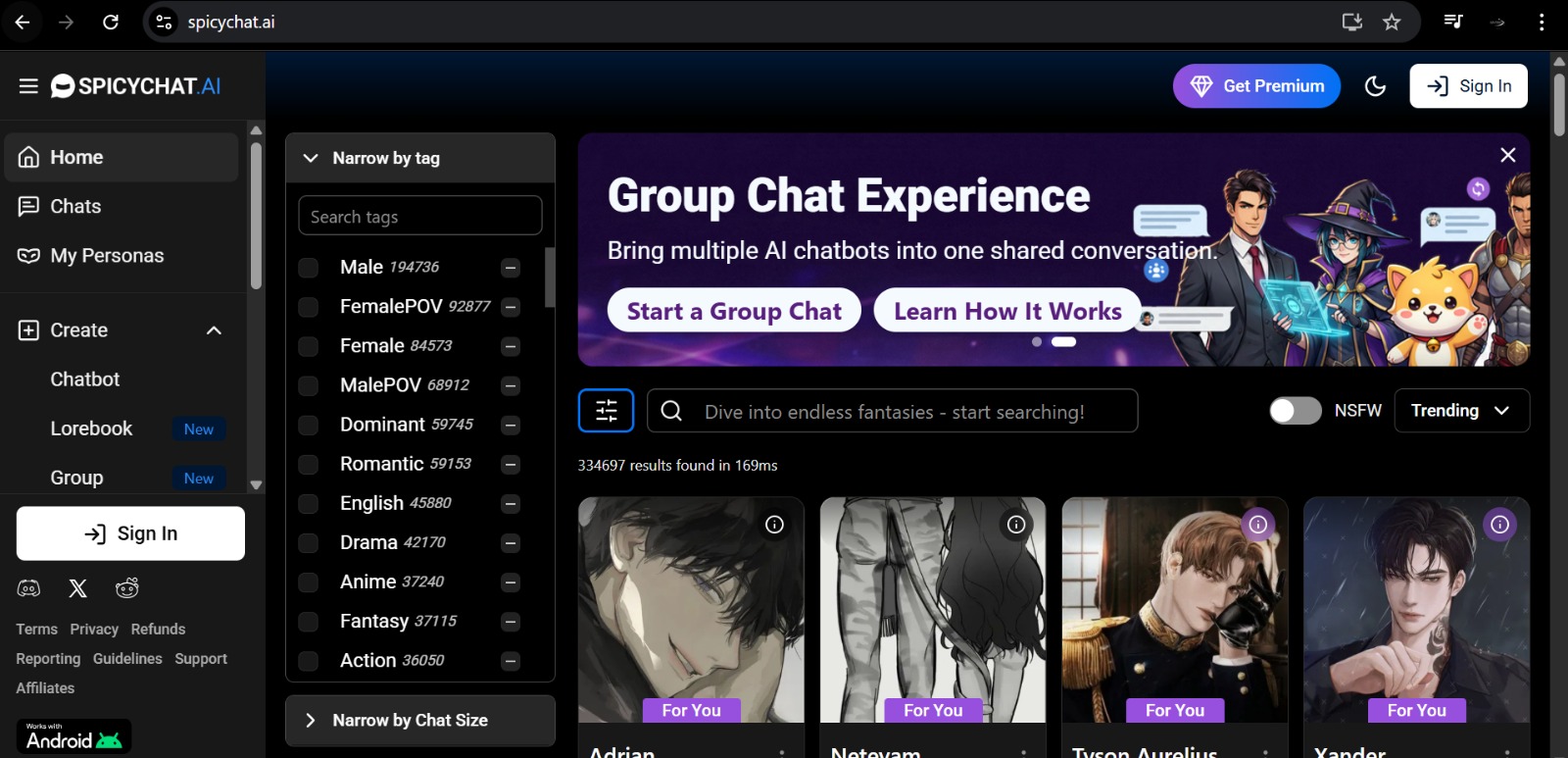The height and width of the screenshot is (758, 1568).
Task: Click Sign In button in top bar
Action: [1468, 86]
